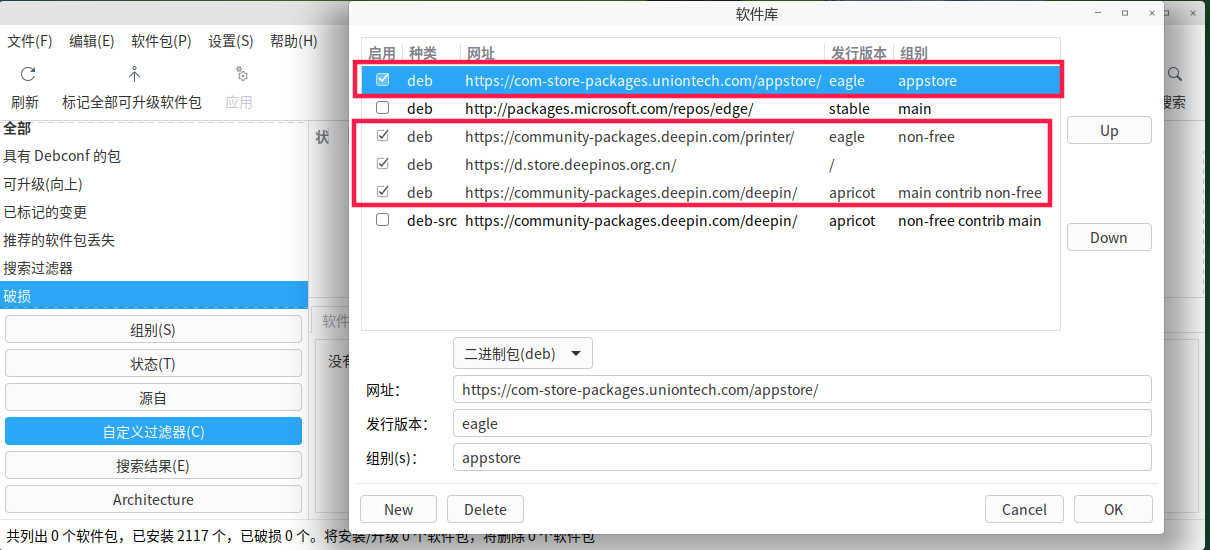Screen dimensions: 1210x550
Task: Click the Down button
Action: tap(1109, 237)
